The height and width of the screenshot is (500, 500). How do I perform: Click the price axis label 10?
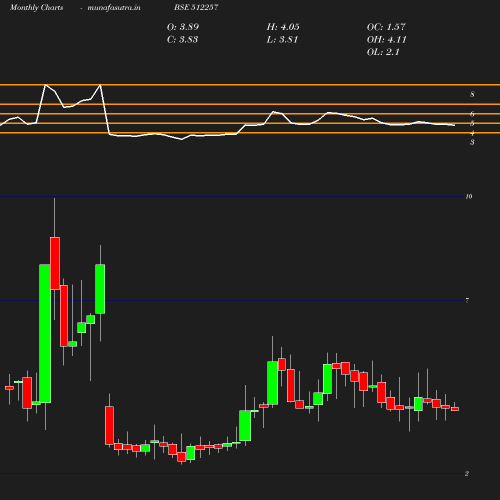tap(469, 197)
